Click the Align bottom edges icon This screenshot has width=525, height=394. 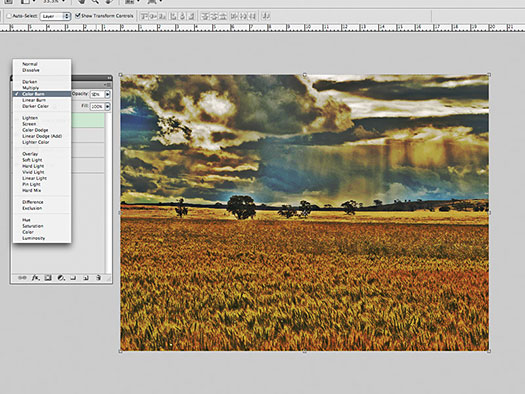(x=162, y=16)
